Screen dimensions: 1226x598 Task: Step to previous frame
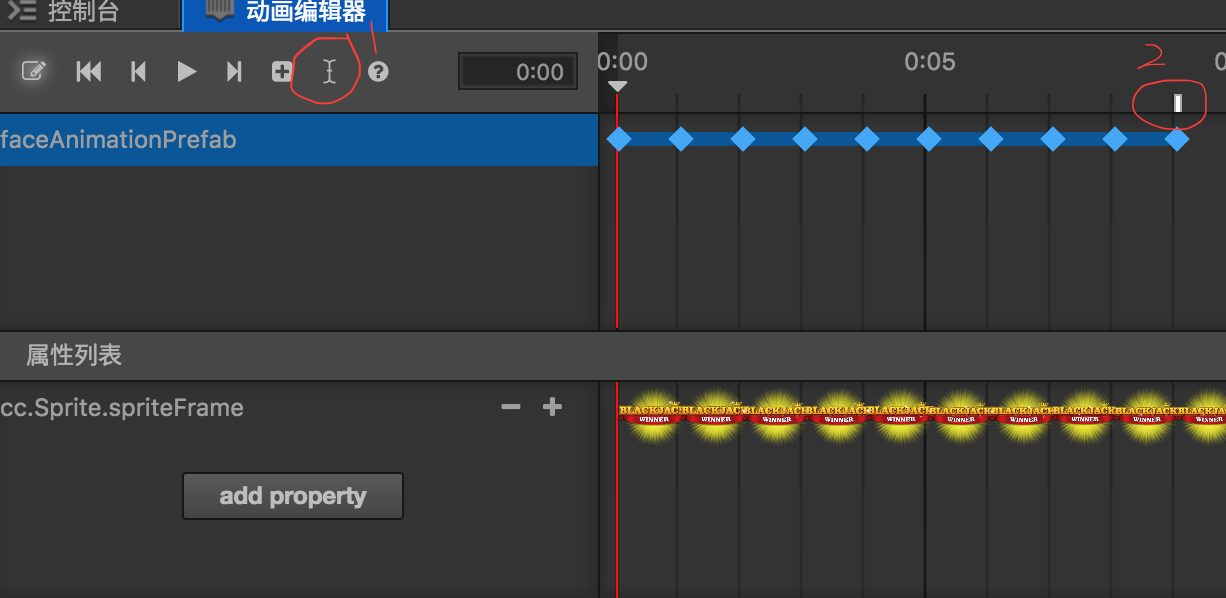click(x=139, y=71)
